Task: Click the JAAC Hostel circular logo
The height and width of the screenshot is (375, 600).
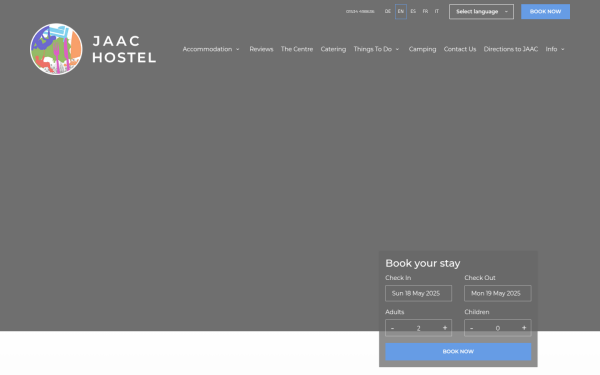Action: click(x=56, y=49)
